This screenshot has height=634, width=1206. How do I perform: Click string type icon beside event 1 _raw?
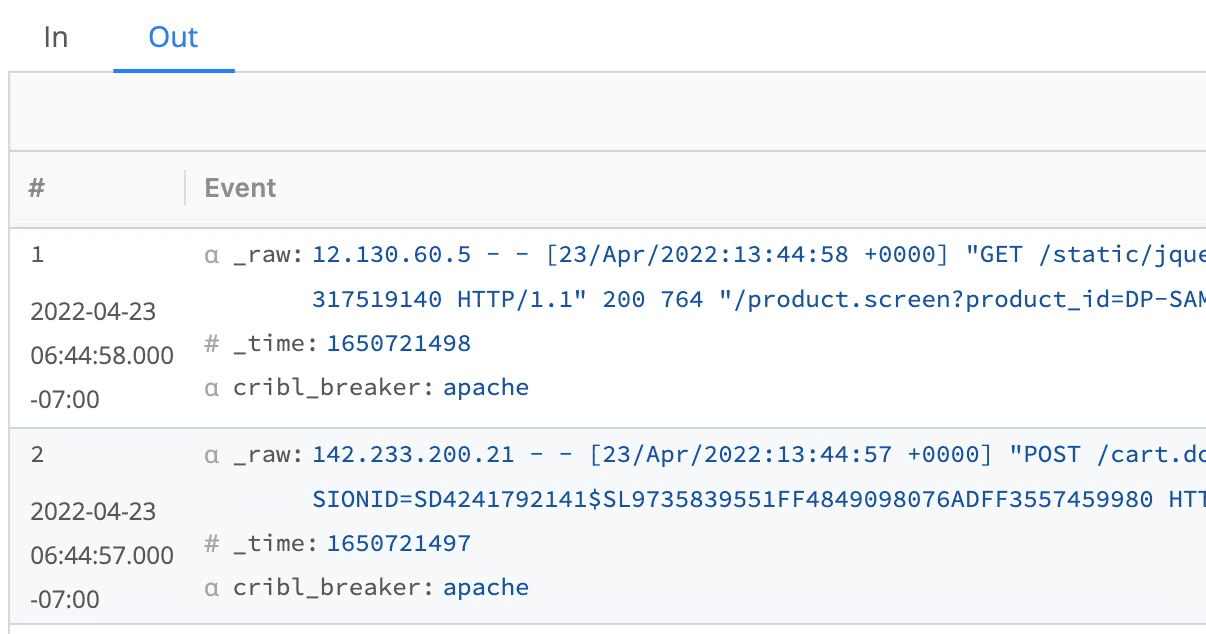pyautogui.click(x=211, y=255)
